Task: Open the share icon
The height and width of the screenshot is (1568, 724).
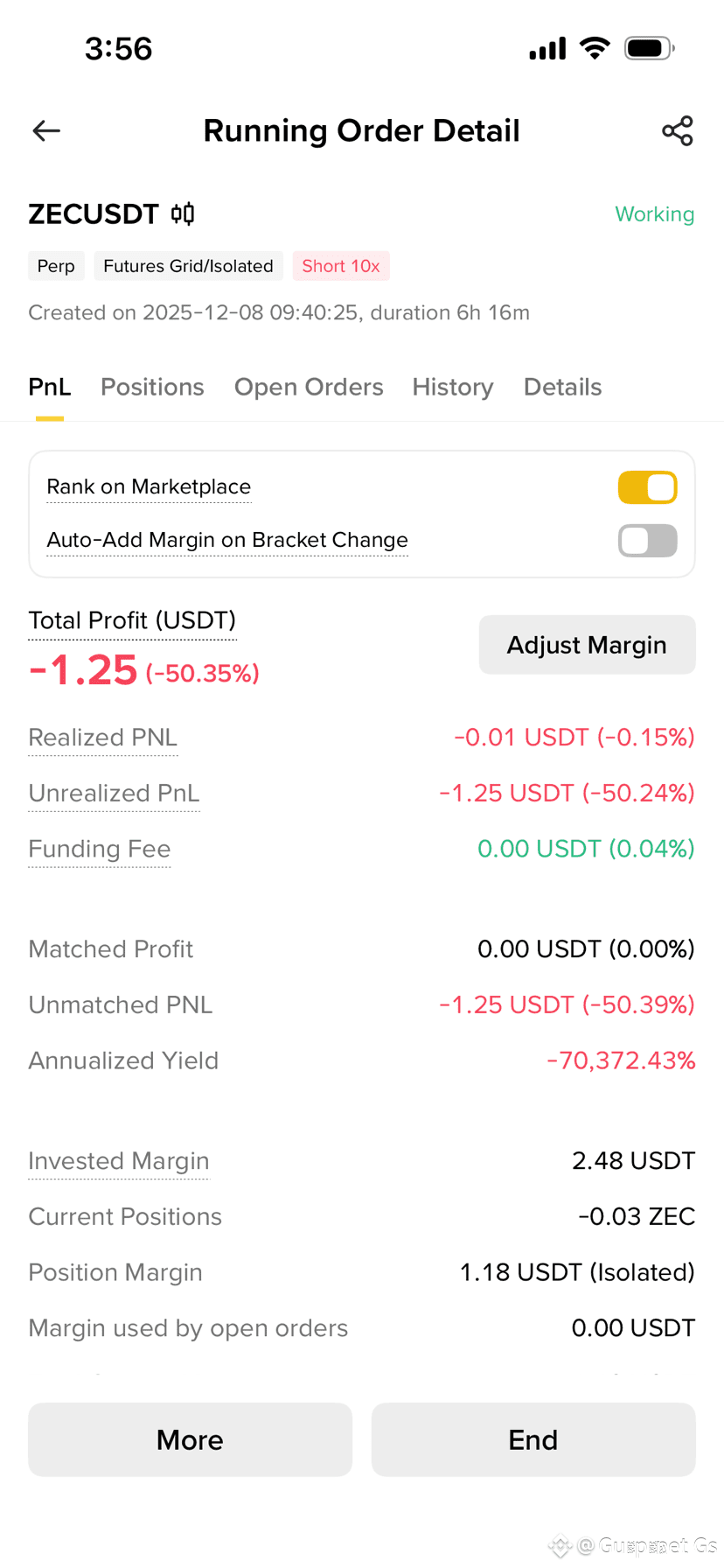Action: coord(678,131)
